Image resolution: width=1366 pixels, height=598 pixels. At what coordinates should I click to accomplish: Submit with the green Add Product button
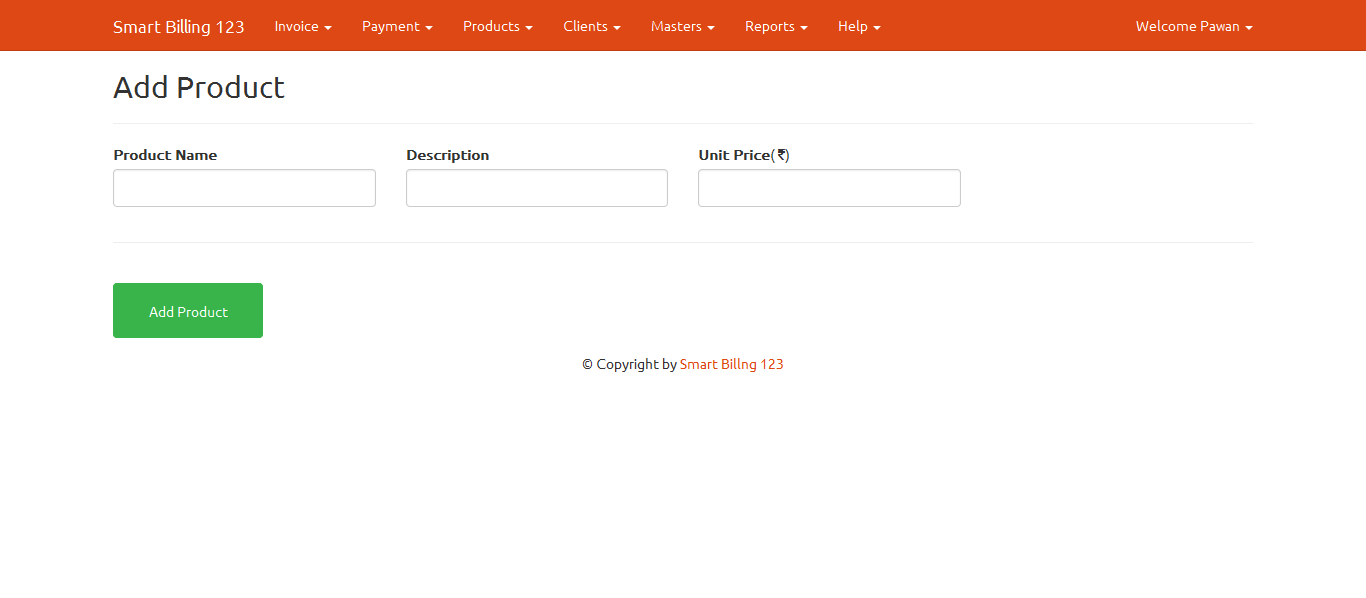188,311
